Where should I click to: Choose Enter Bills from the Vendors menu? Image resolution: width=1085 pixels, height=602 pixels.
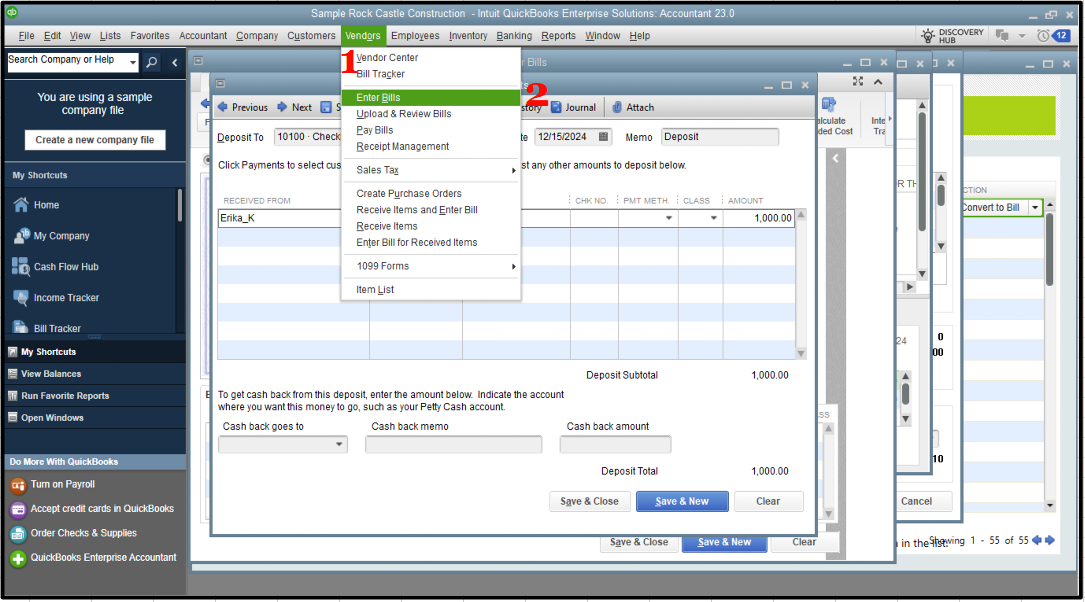[x=430, y=98]
